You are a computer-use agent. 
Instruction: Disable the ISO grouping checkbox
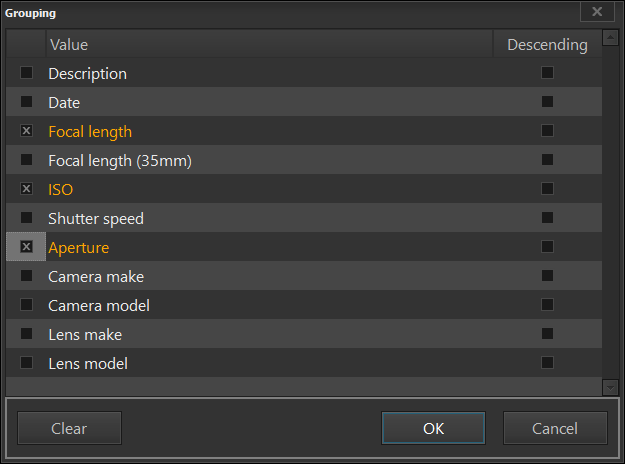coord(26,189)
